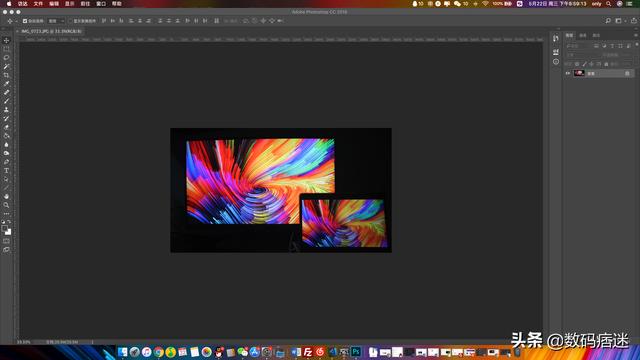Open Photoshop from the Dock
640x360 pixels.
356,351
